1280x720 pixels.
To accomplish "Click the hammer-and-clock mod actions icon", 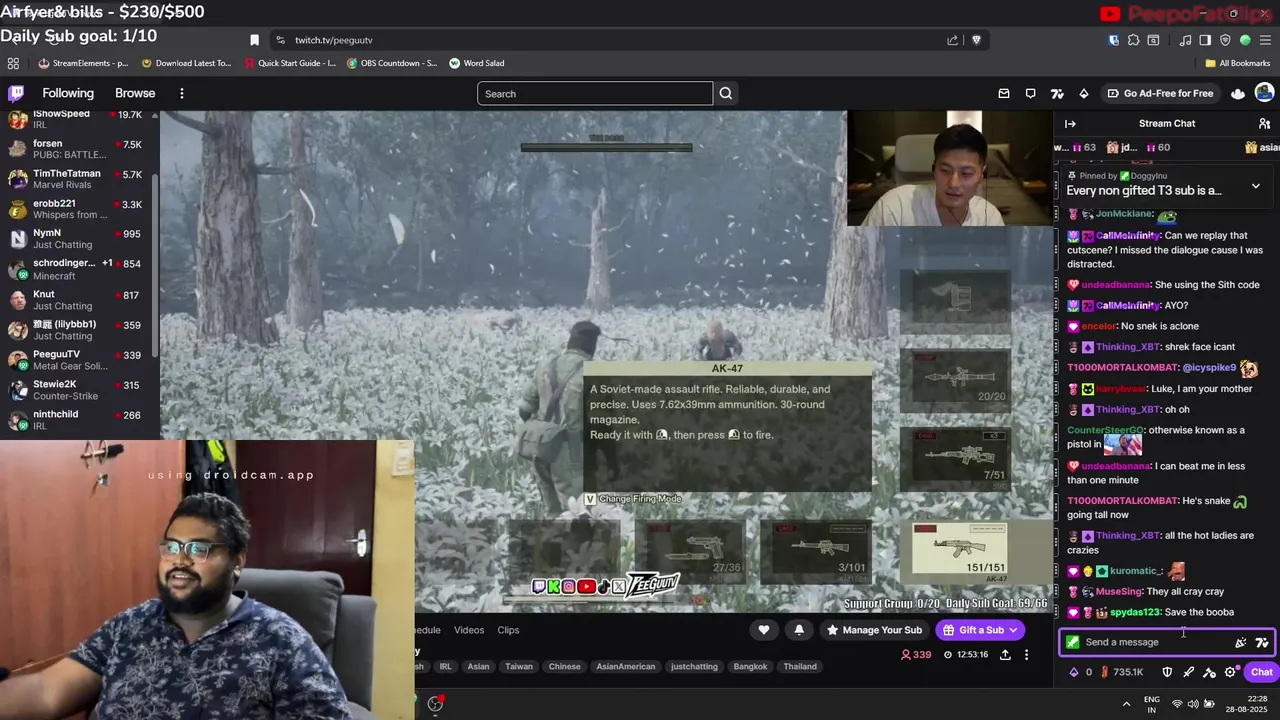I will tap(1209, 672).
